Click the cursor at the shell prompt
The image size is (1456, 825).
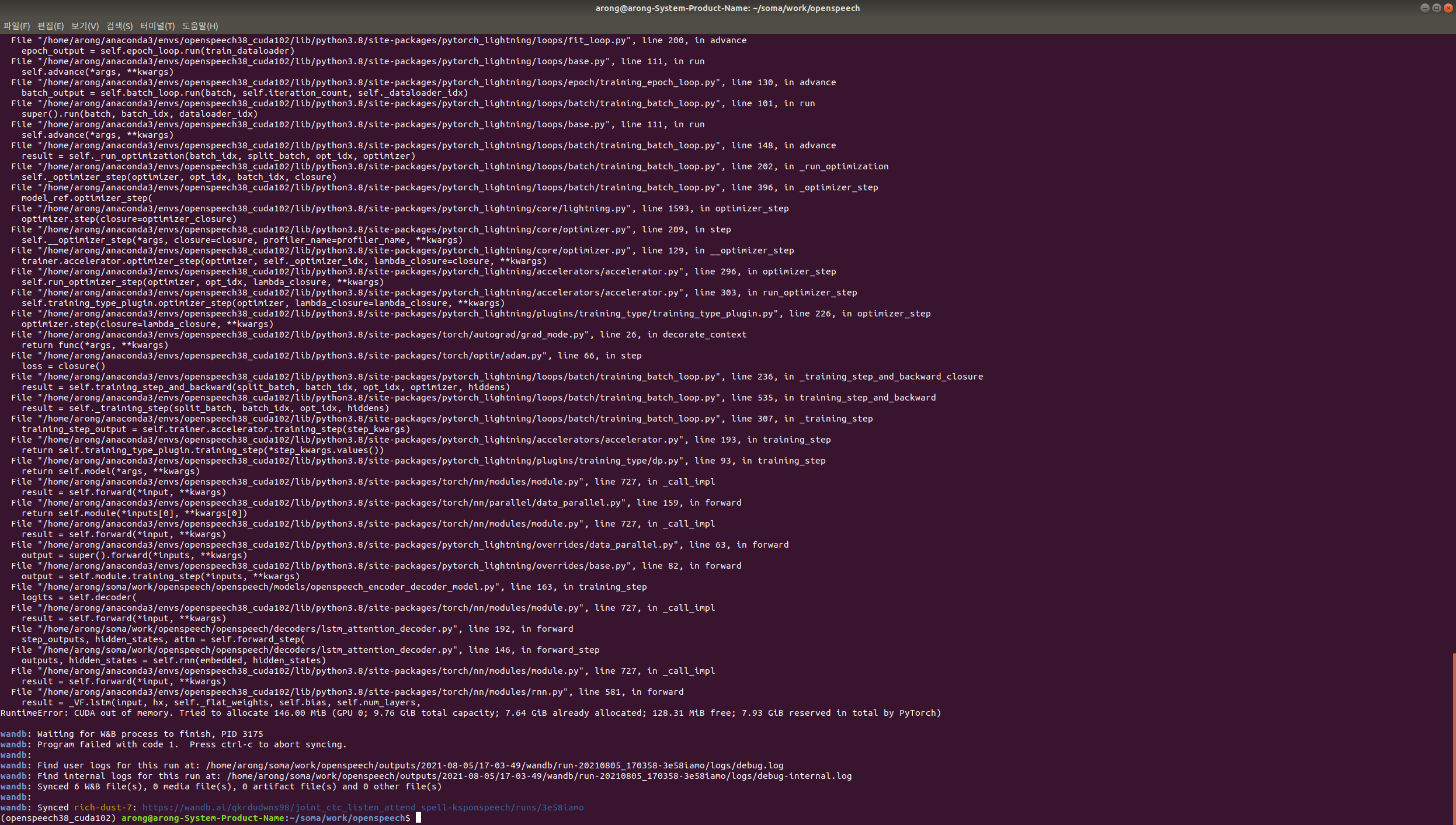(x=418, y=818)
